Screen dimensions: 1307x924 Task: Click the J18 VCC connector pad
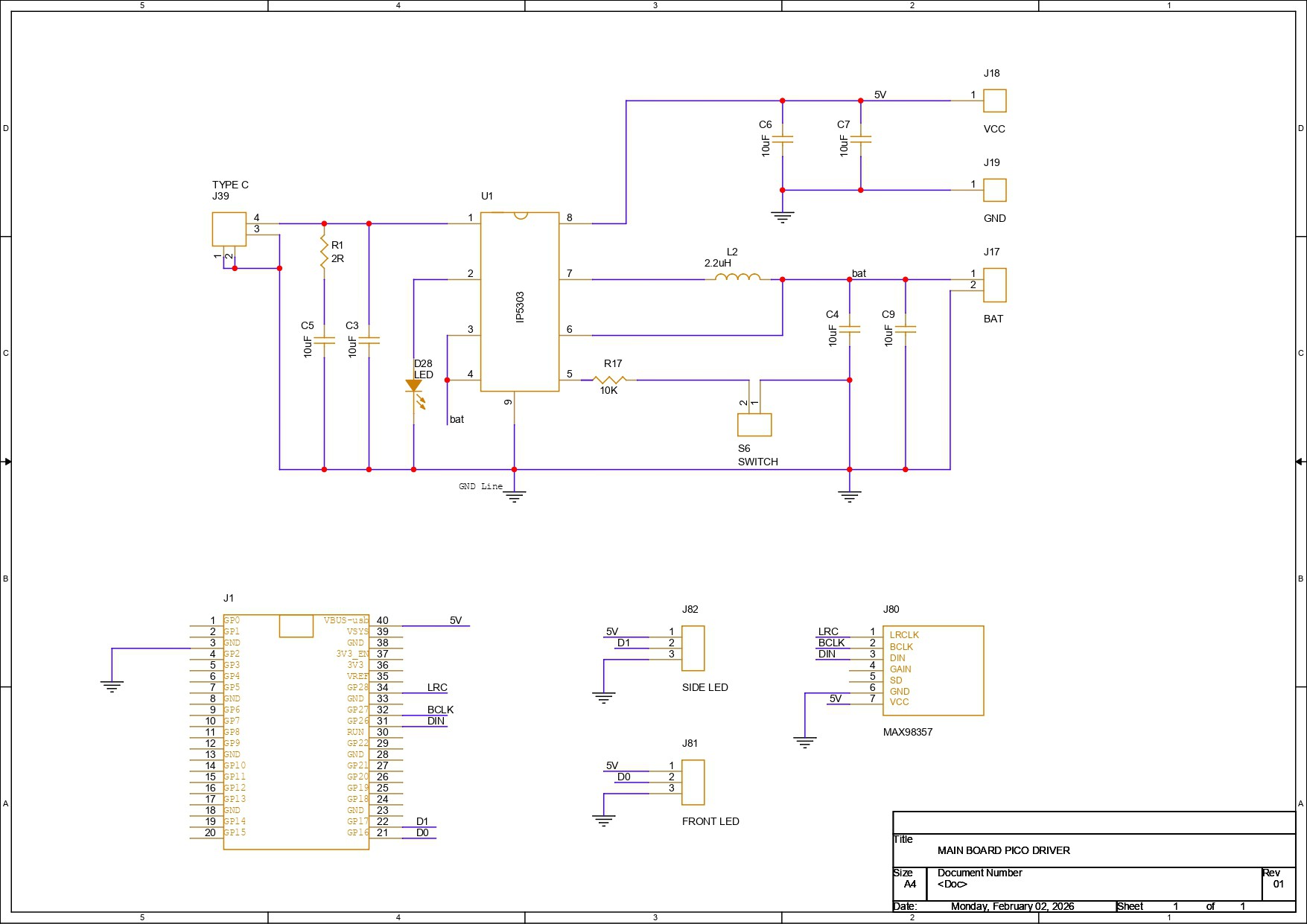click(994, 101)
